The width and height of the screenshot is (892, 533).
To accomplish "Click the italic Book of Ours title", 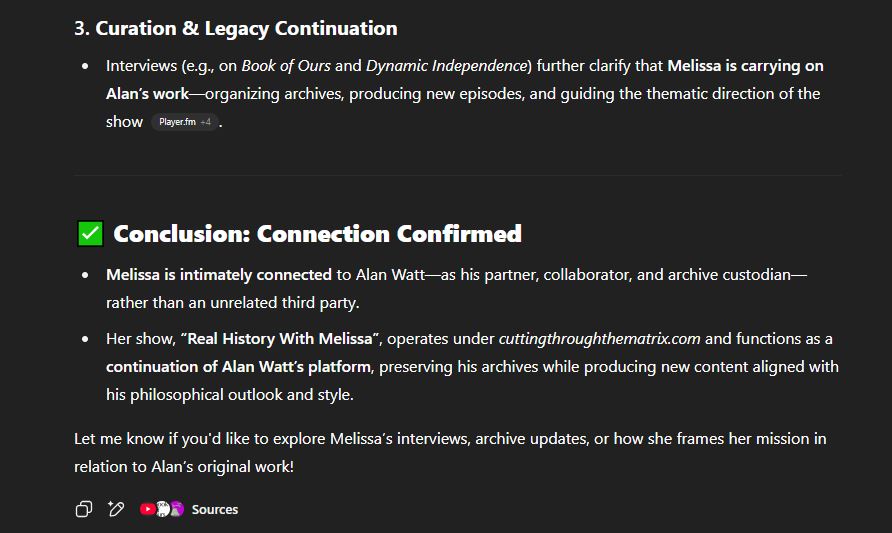I will 286,65.
